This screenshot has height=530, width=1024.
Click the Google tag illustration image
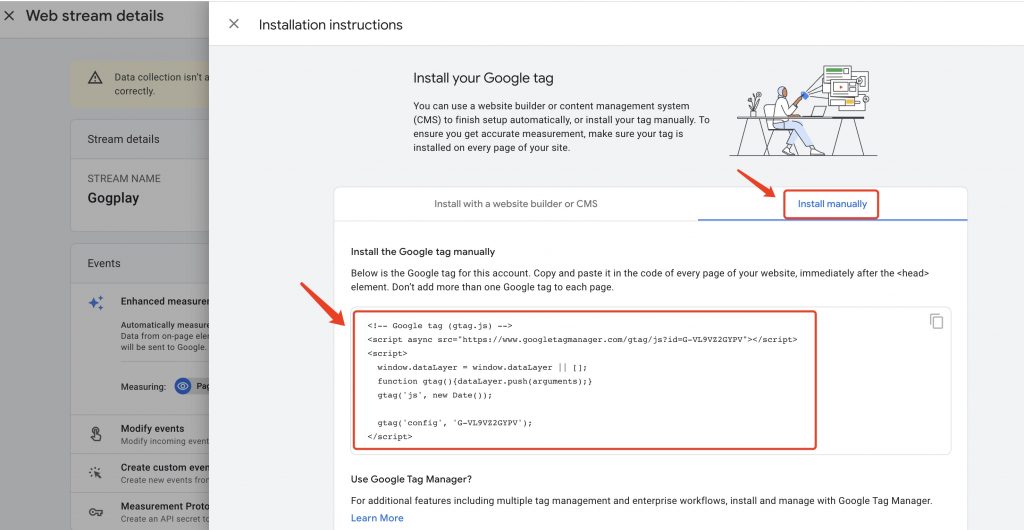click(804, 110)
